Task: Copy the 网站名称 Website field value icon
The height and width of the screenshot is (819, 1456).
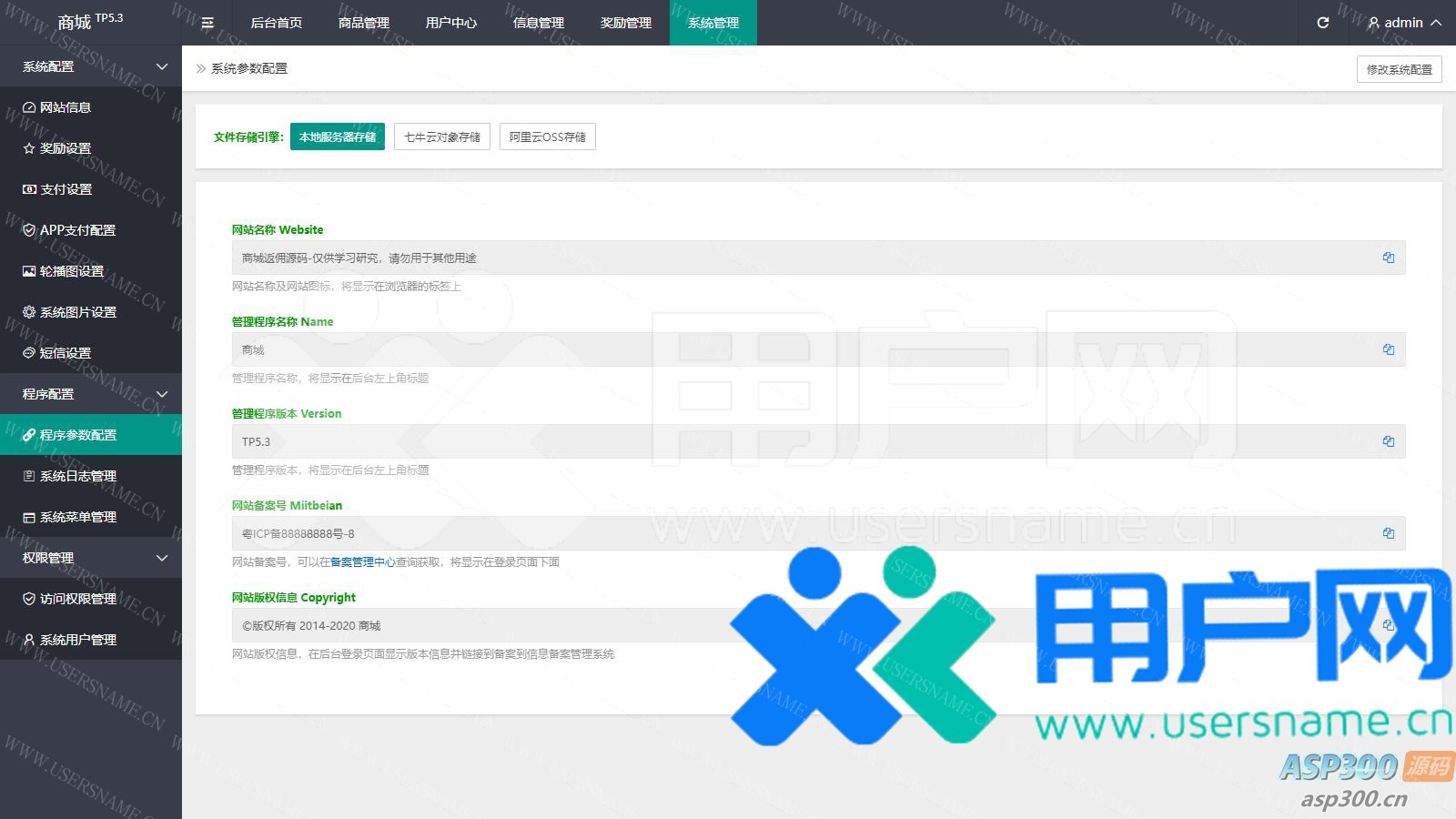Action: click(x=1389, y=258)
